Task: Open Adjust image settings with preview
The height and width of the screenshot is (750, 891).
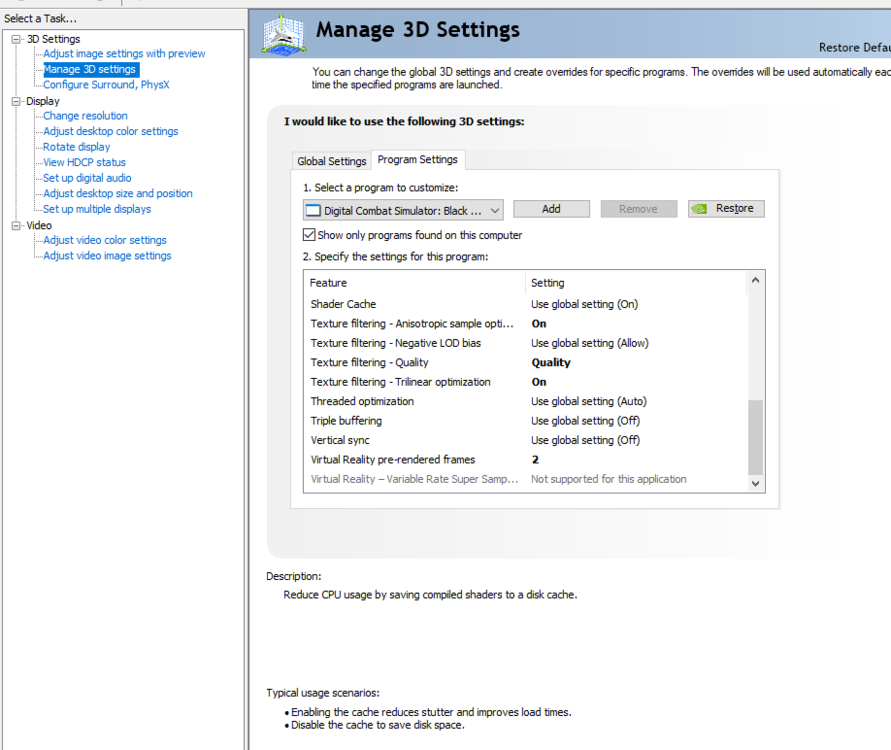Action: [124, 54]
